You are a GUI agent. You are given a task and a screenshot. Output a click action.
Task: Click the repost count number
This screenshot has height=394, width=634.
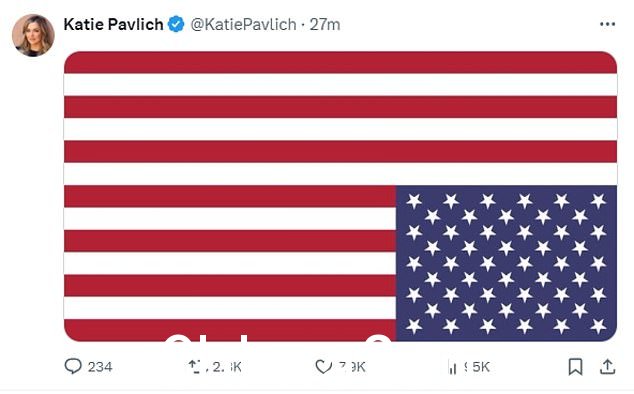(x=224, y=367)
